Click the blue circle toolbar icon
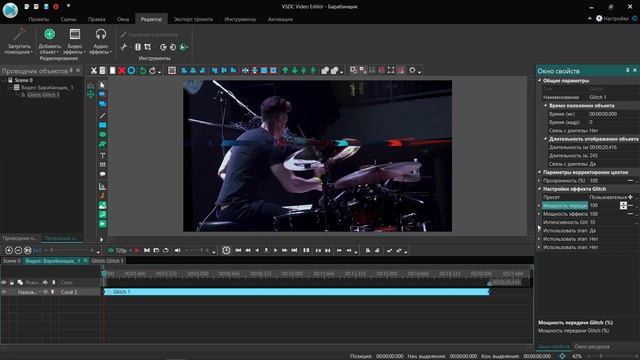The height and width of the screenshot is (360, 640). tap(131, 71)
